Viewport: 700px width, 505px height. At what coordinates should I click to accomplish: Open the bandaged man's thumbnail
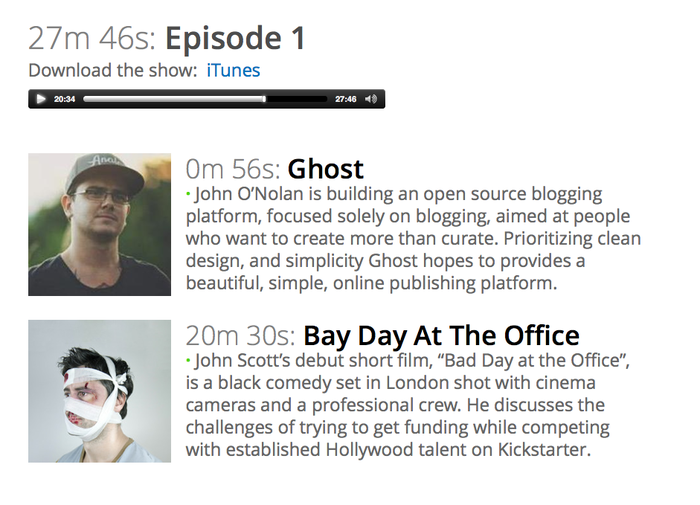[100, 391]
